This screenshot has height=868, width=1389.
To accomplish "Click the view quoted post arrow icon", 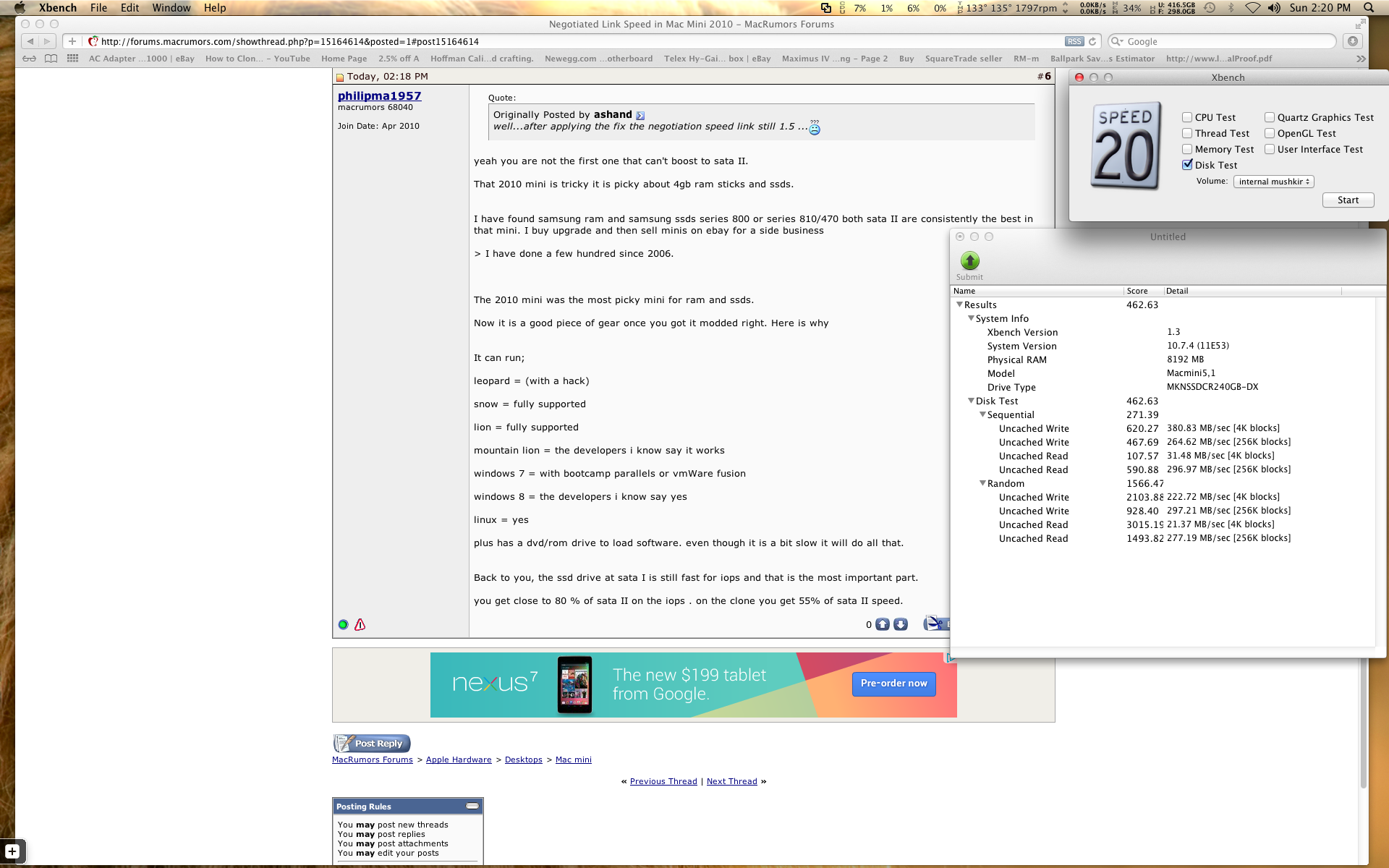I will pos(640,115).
